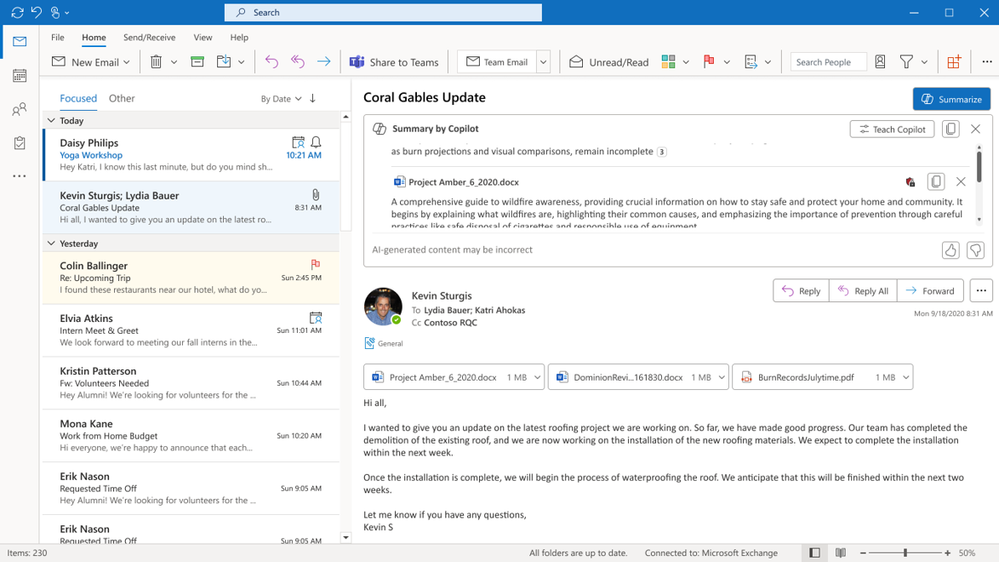Open the address book icon
Screen dimensions: 999x562
pos(880,62)
